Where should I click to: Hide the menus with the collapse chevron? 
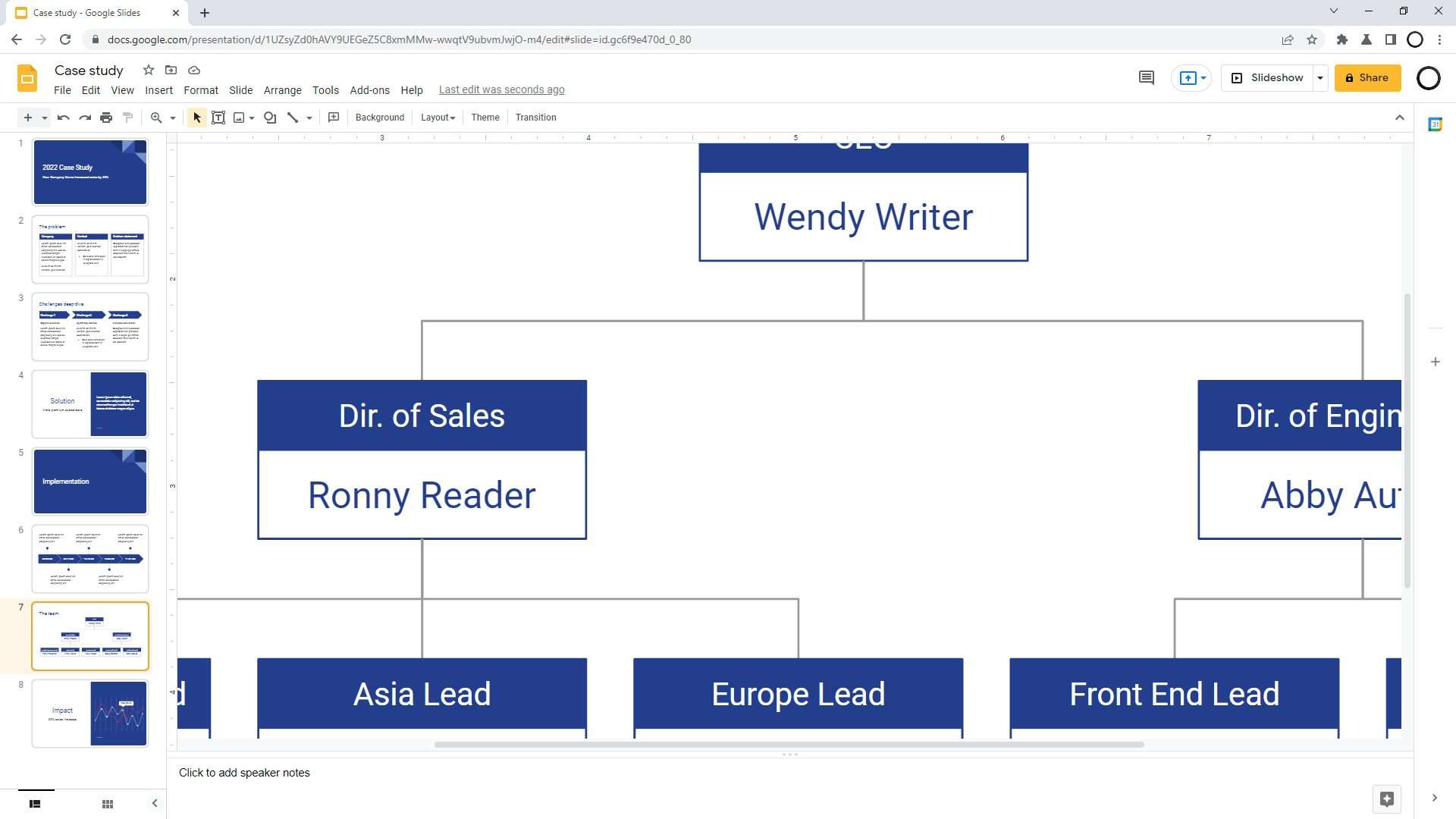pyautogui.click(x=1400, y=118)
